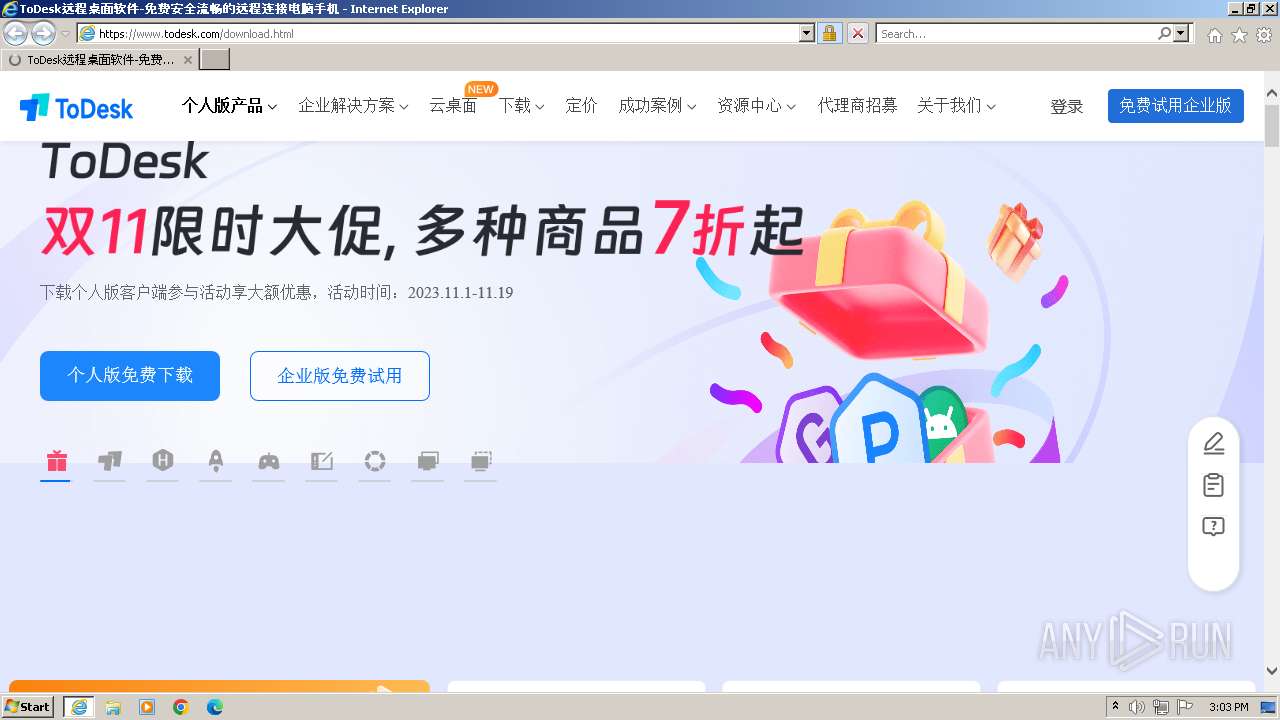Open the IE Home icon
The image size is (1280, 720).
point(1214,35)
